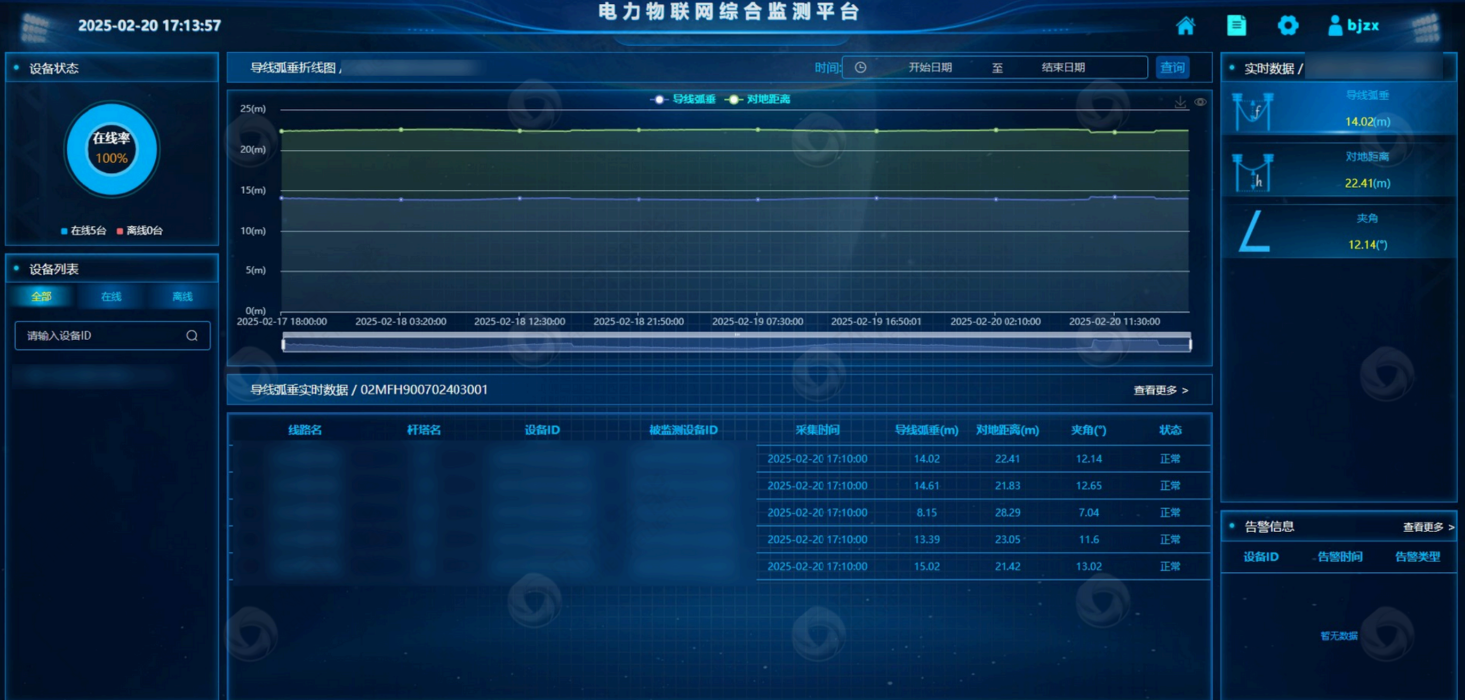Click the 2025-02-19 07:30:00 axis label
Image resolution: width=1465 pixels, height=700 pixels.
point(757,322)
